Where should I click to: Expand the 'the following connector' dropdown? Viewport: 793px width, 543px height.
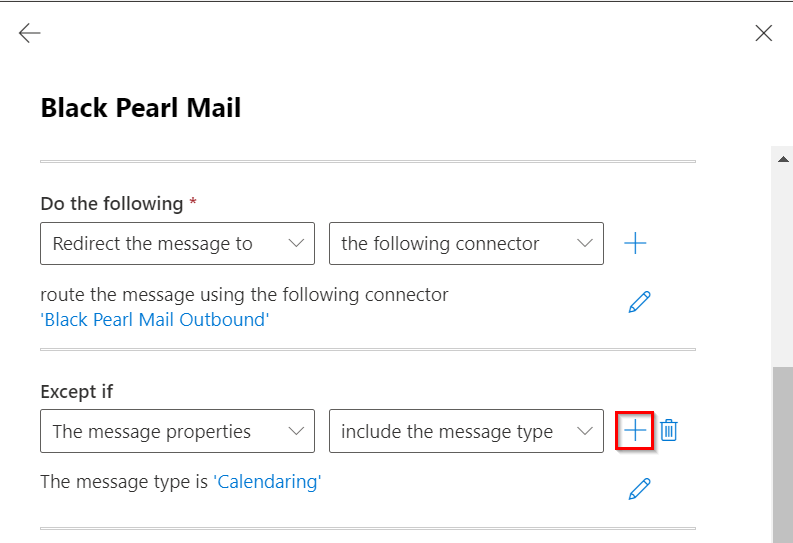[x=465, y=243]
